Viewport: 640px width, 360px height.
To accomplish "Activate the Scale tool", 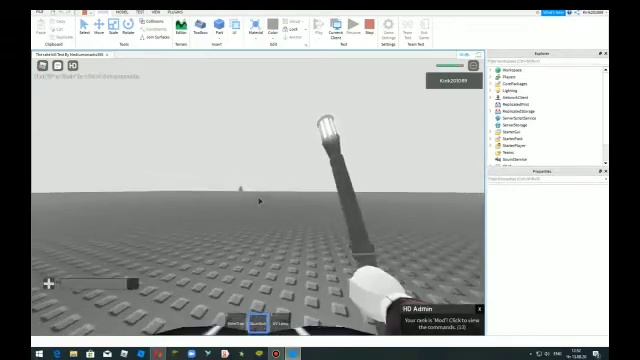I will click(113, 27).
